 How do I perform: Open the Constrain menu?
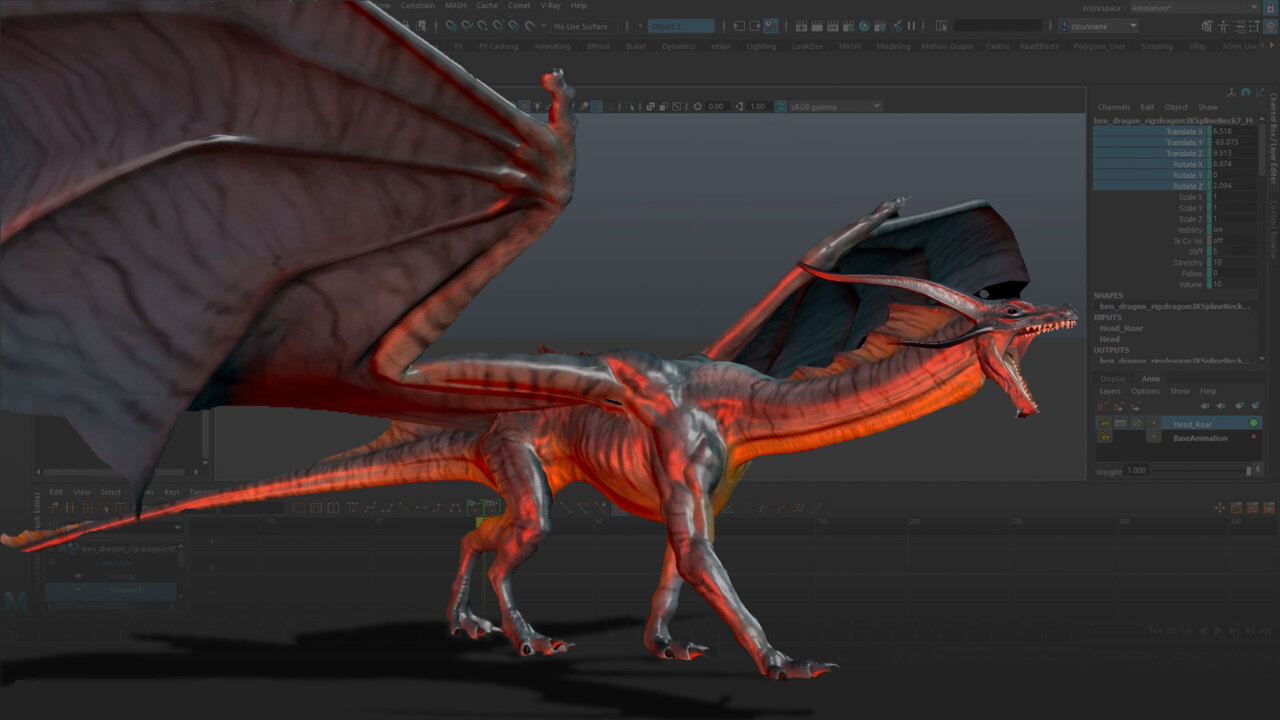[x=417, y=5]
